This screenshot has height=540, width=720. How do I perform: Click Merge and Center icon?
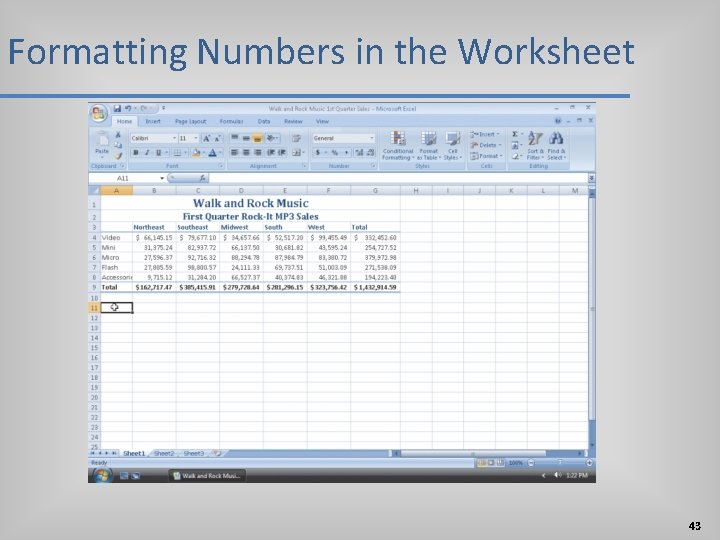coord(297,152)
